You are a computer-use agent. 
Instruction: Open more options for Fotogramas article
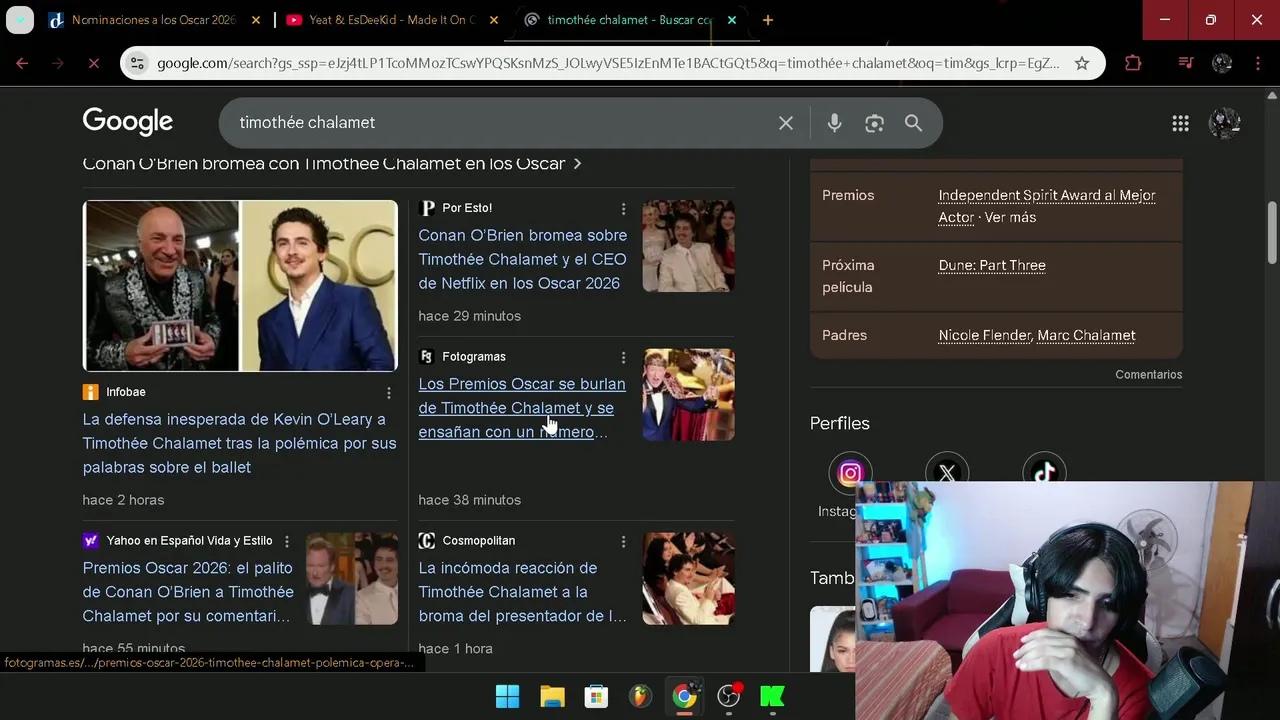click(x=623, y=358)
